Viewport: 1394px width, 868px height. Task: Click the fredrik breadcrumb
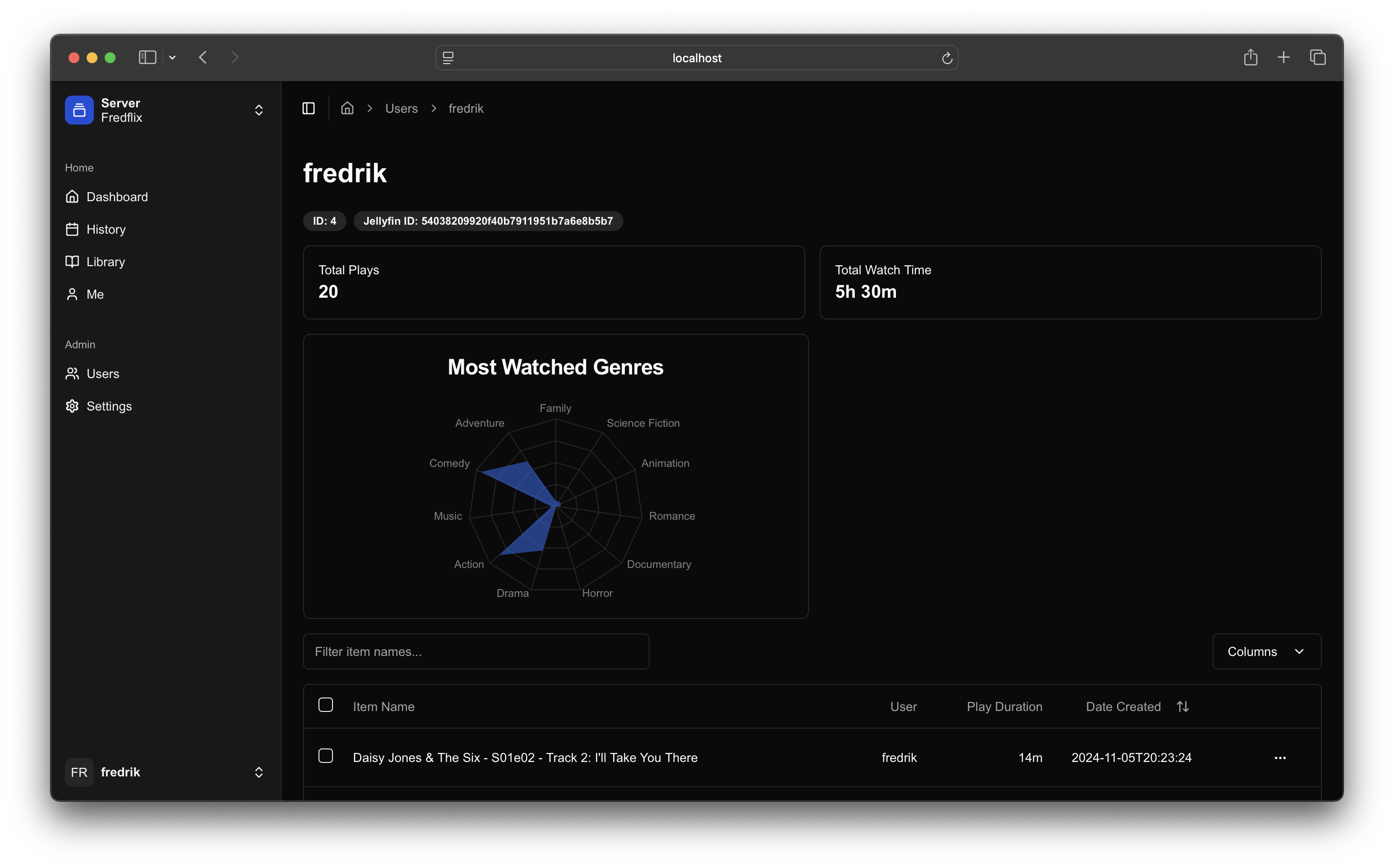point(466,108)
